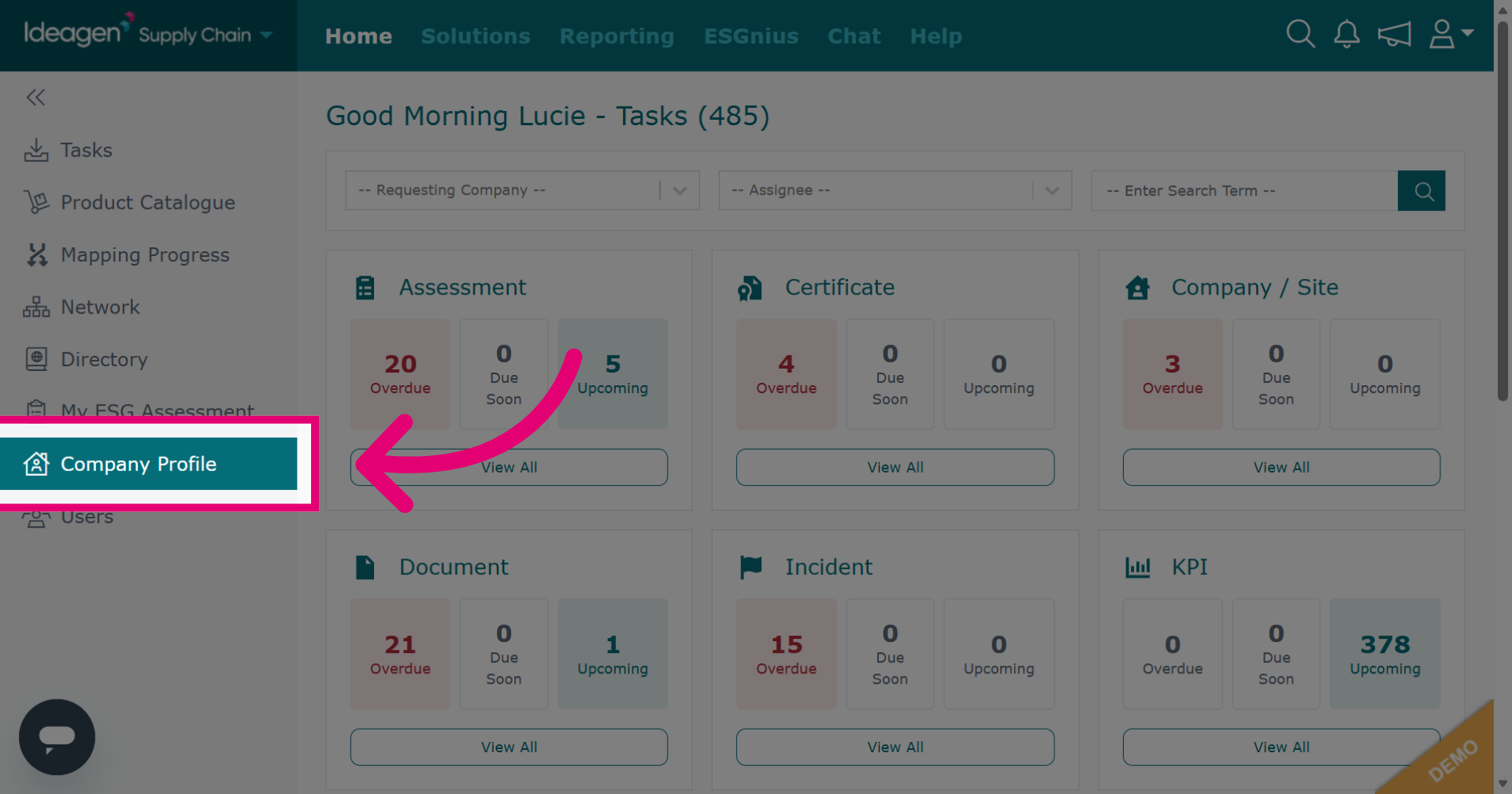1512x794 pixels.
Task: Open Mapping Progress in sidebar
Action: click(x=149, y=254)
